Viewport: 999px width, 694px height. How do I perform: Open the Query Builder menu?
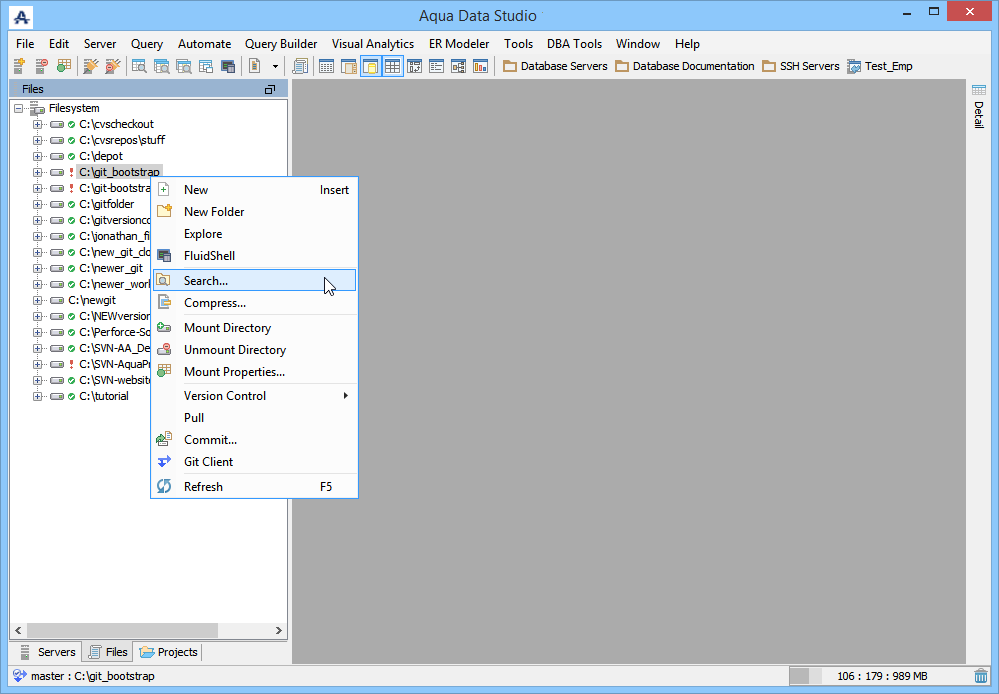pyautogui.click(x=281, y=44)
